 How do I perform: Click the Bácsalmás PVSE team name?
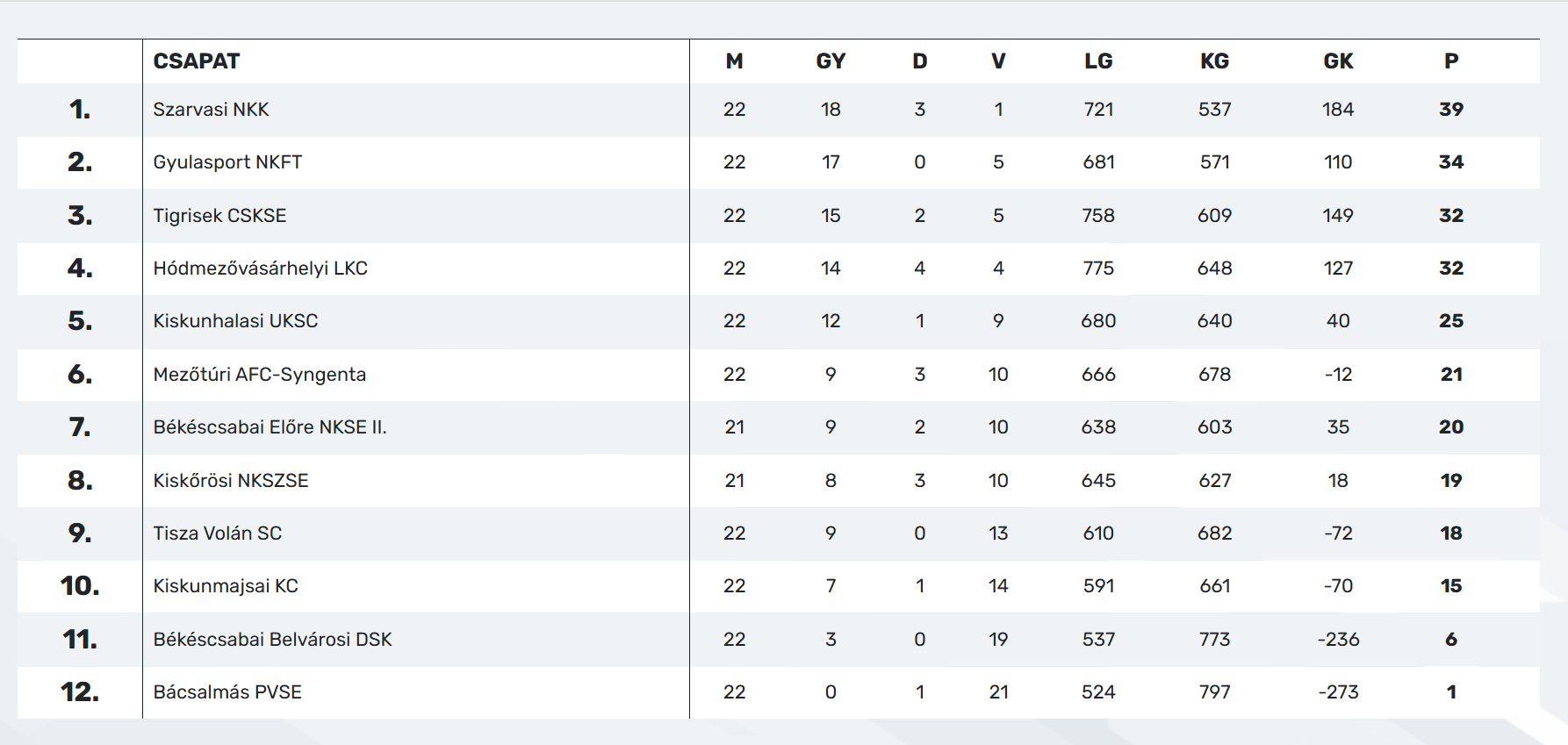[x=227, y=692]
